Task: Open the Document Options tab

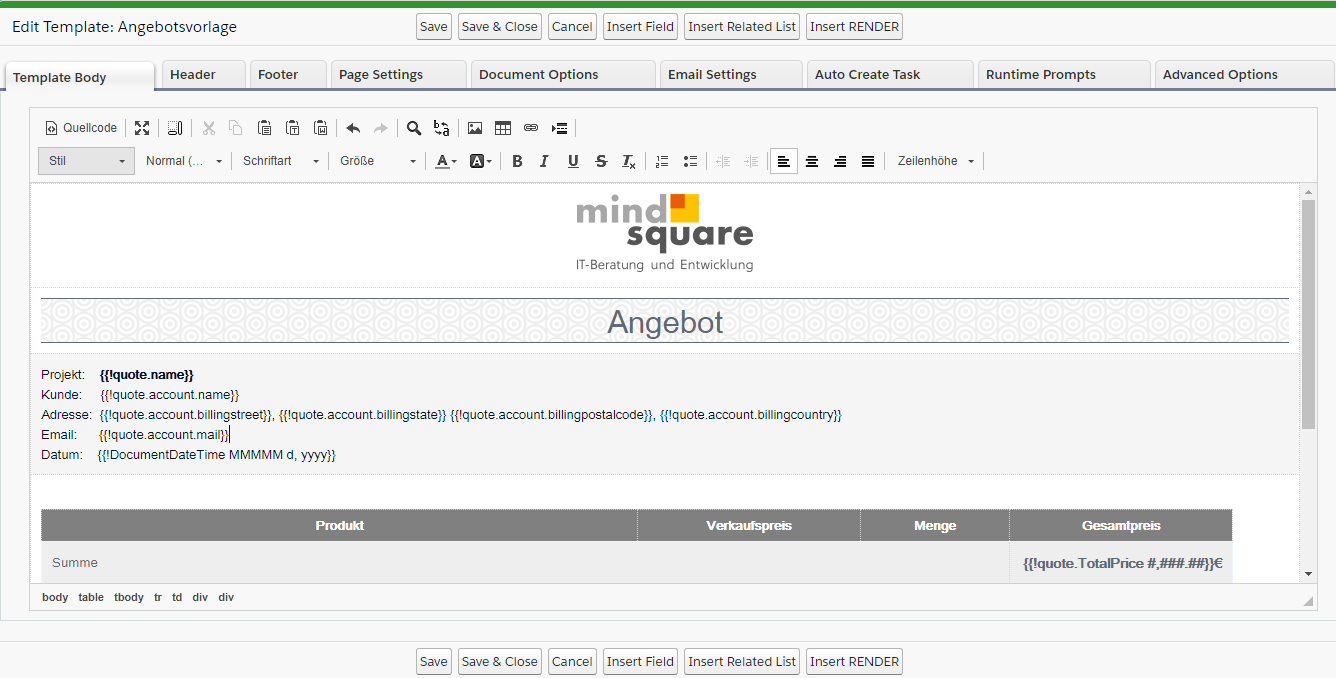Action: (564, 74)
